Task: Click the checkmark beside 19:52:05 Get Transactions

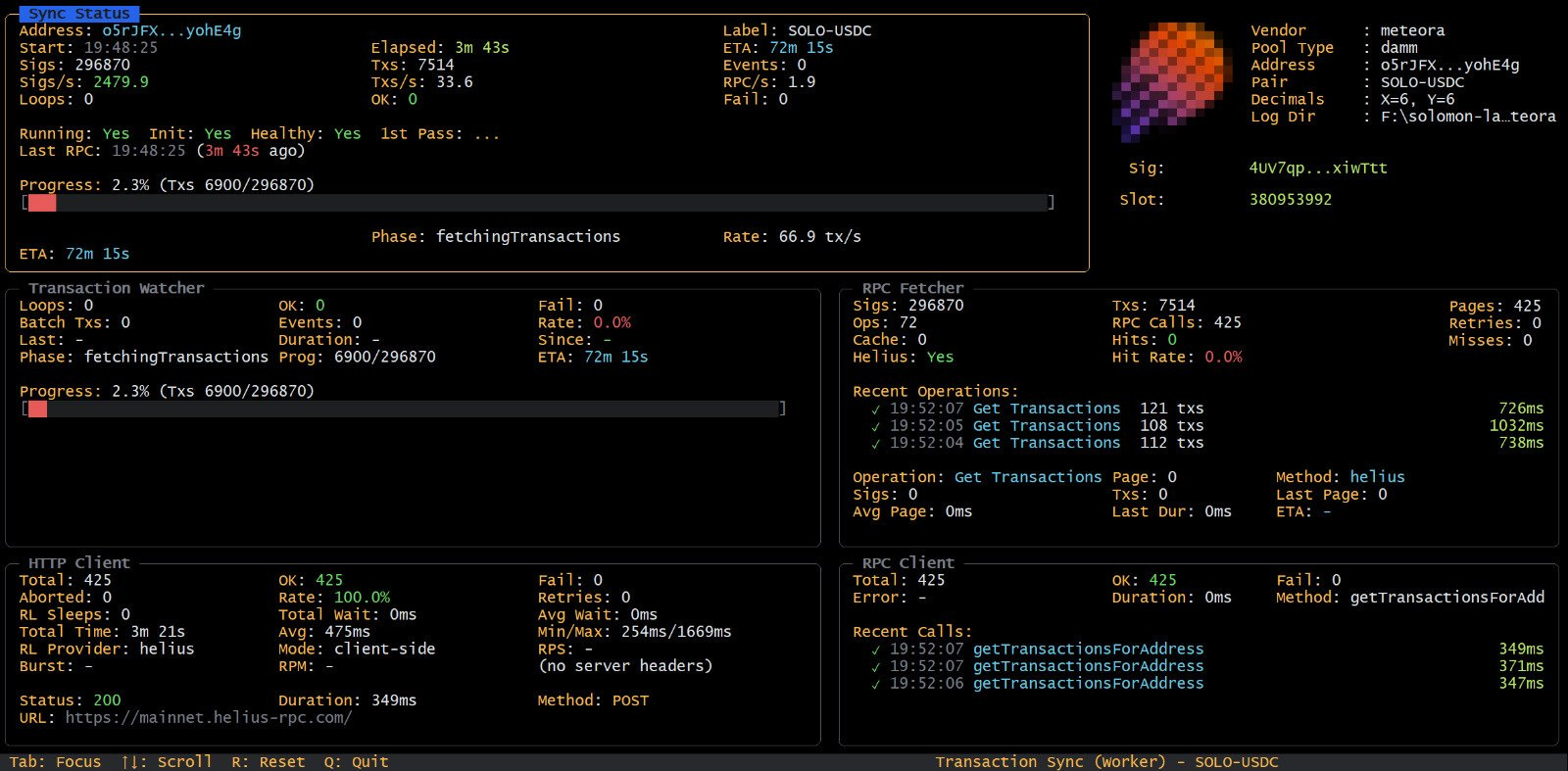Action: (875, 427)
